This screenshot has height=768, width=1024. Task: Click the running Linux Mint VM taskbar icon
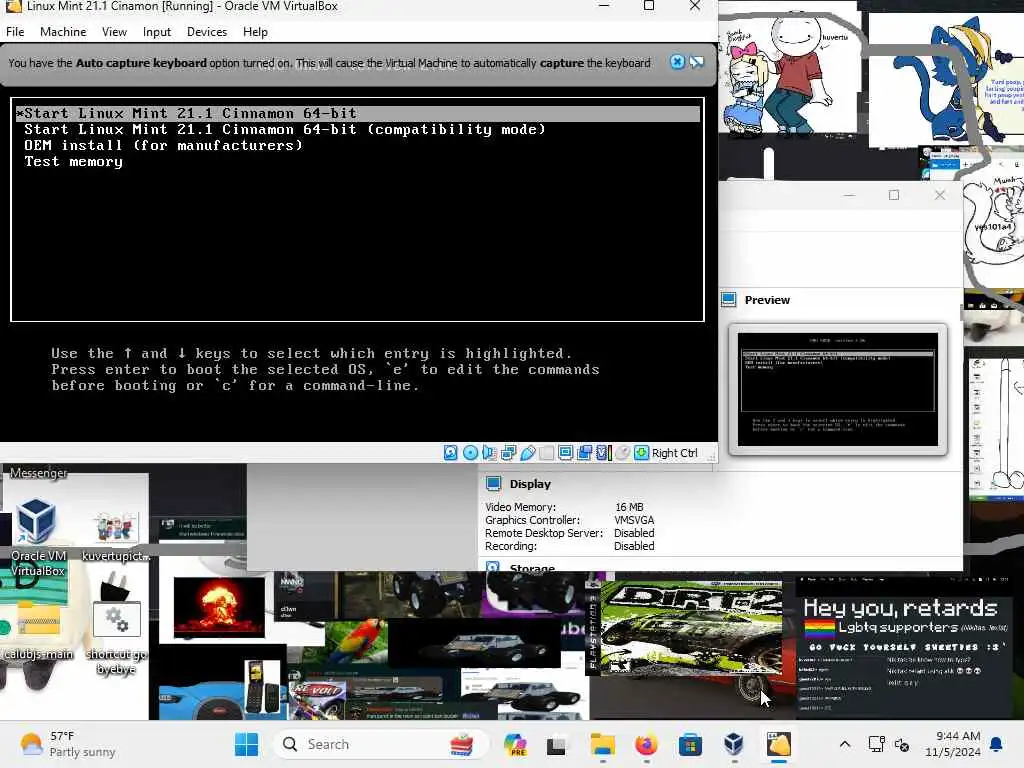pos(778,744)
